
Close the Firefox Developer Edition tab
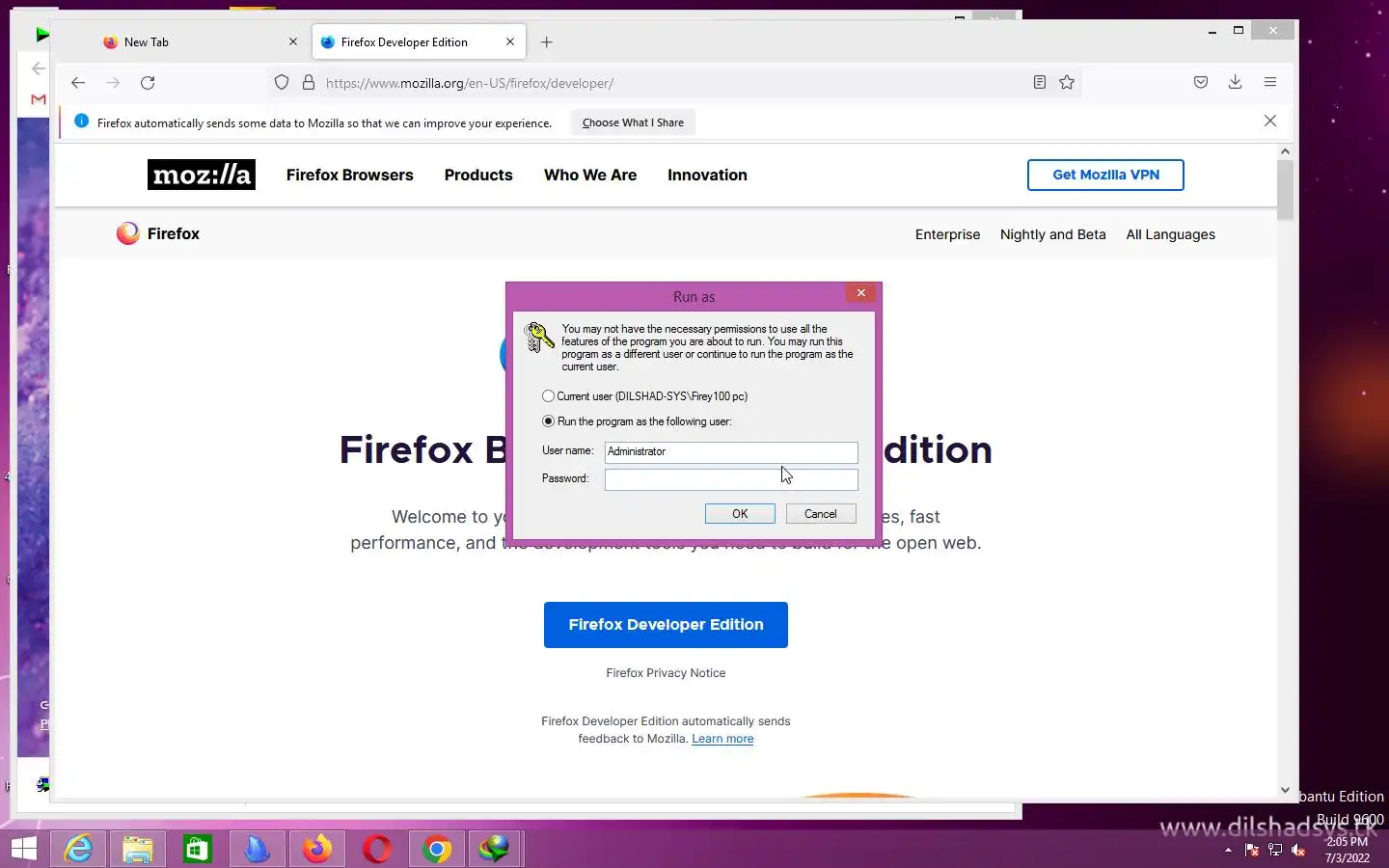[x=510, y=41]
